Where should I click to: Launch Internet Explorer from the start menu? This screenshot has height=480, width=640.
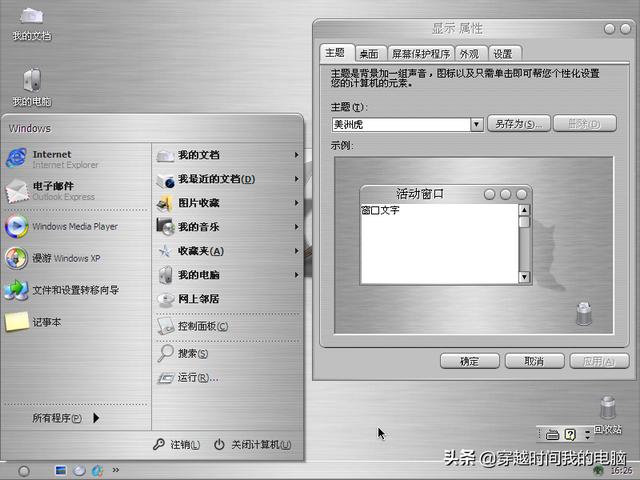(x=76, y=159)
